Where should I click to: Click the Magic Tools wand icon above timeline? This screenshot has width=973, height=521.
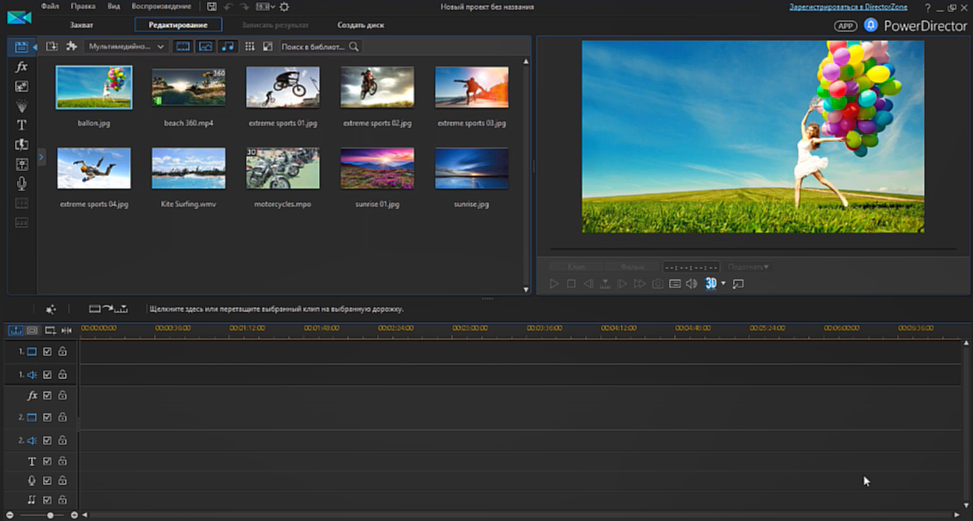click(51, 309)
